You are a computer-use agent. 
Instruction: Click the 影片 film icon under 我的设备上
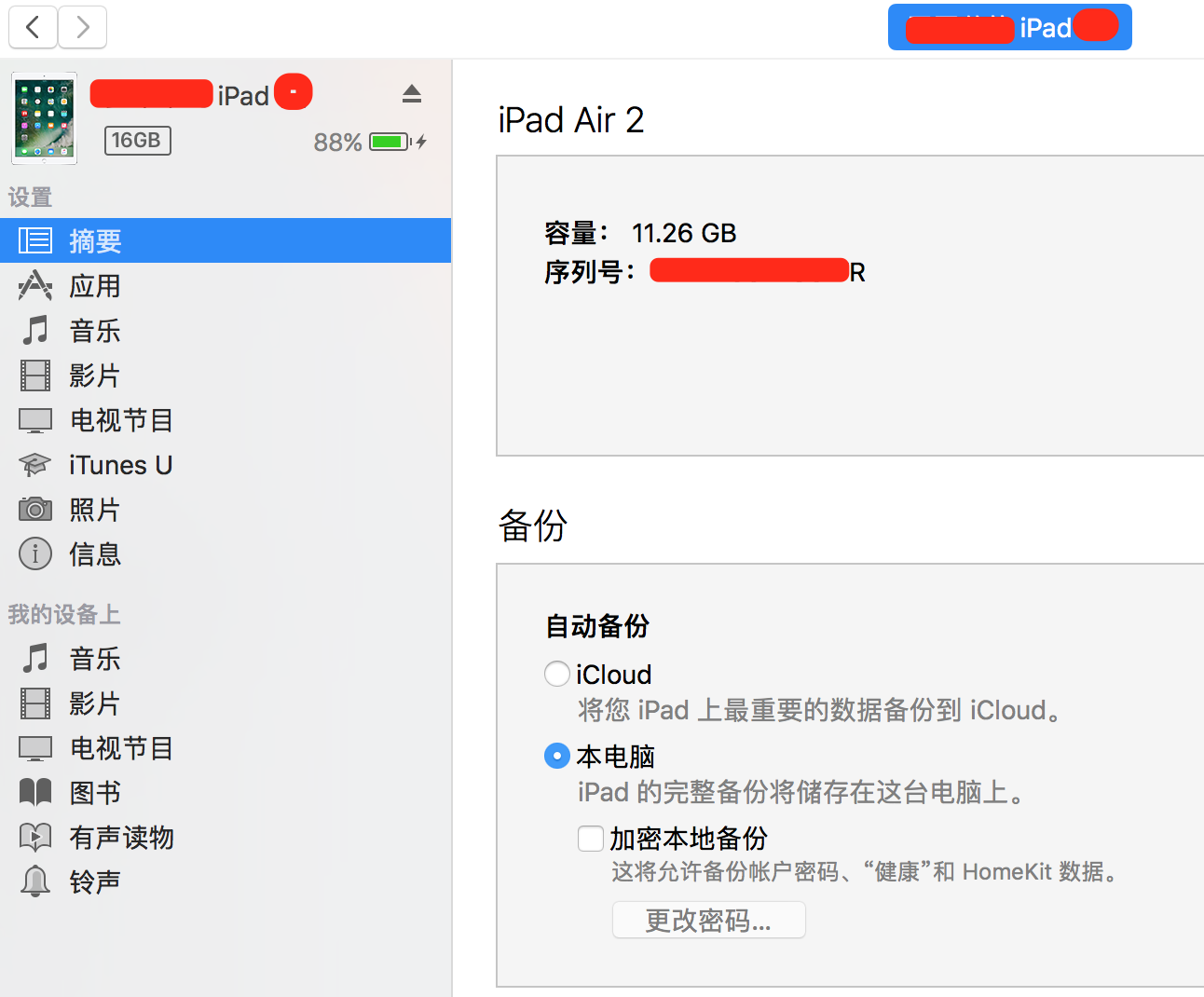point(35,703)
